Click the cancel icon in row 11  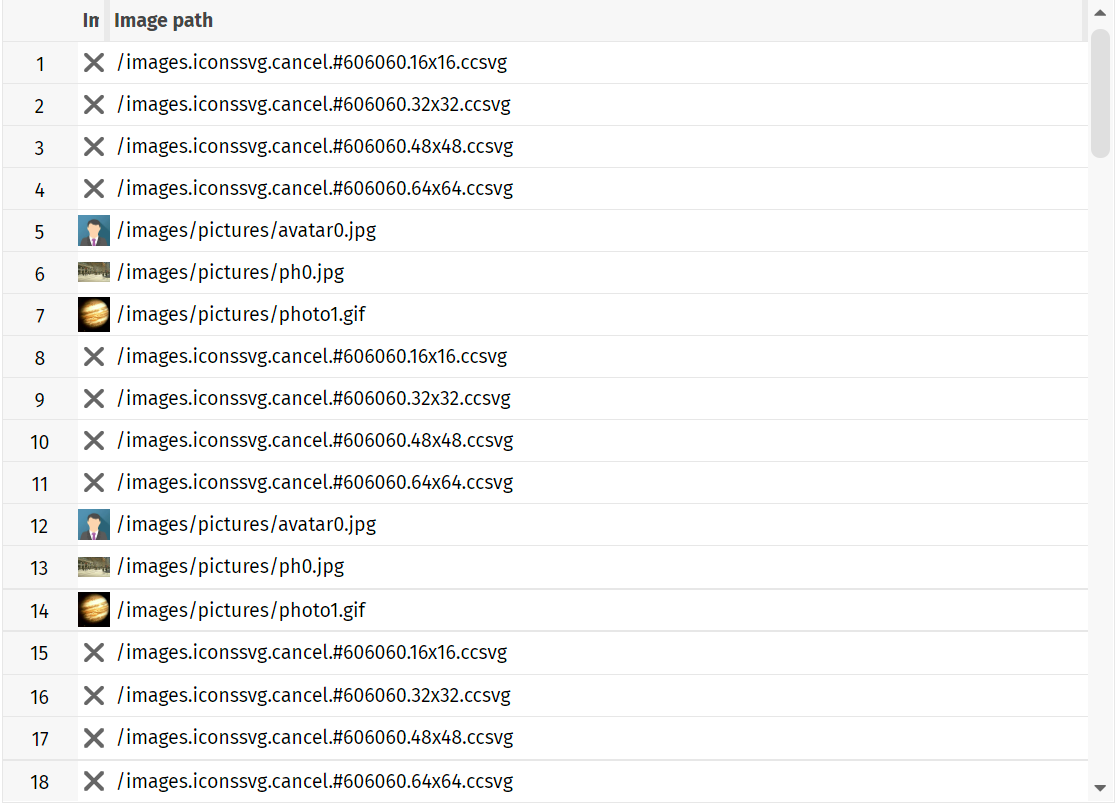pos(94,483)
